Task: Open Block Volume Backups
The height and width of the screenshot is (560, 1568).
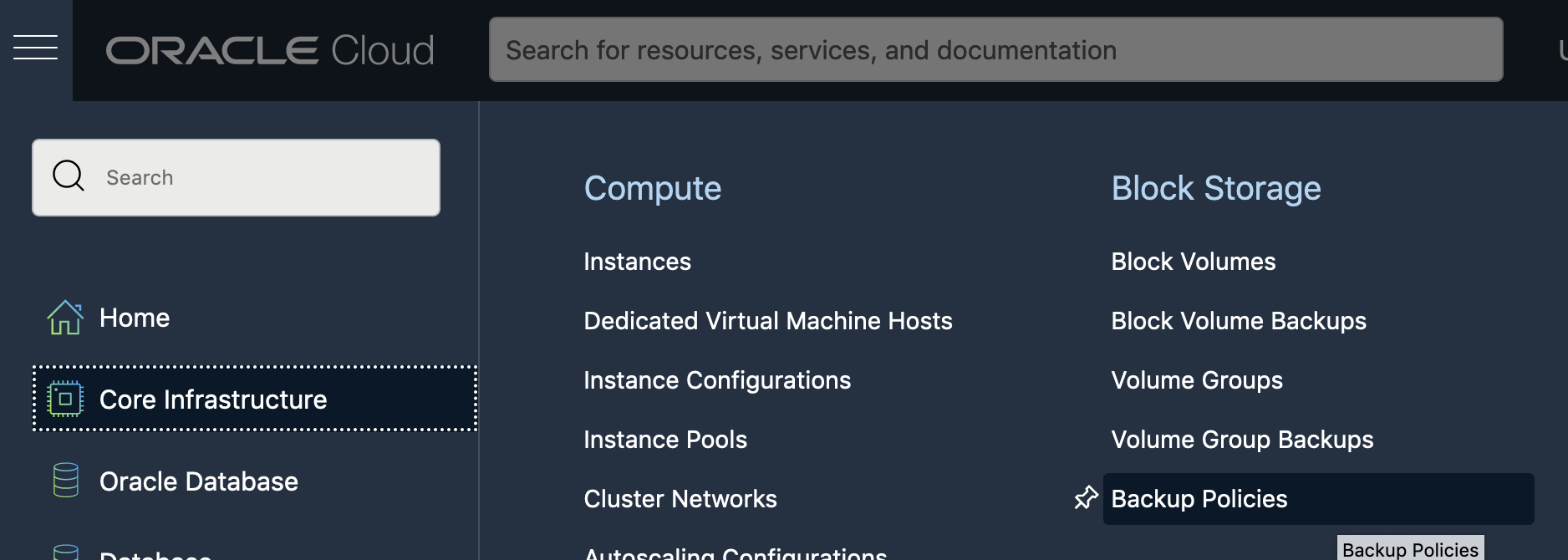Action: pos(1238,321)
